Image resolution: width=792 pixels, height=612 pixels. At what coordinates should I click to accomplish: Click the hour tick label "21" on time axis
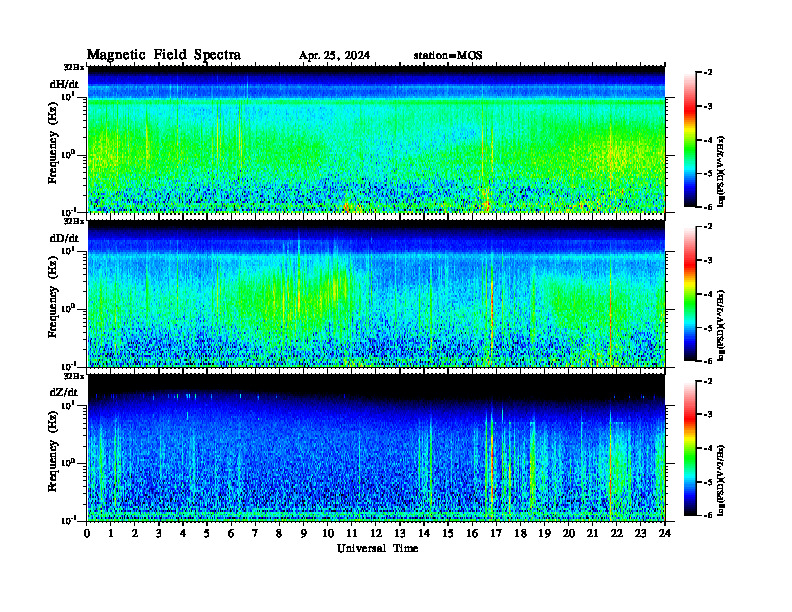point(592,534)
